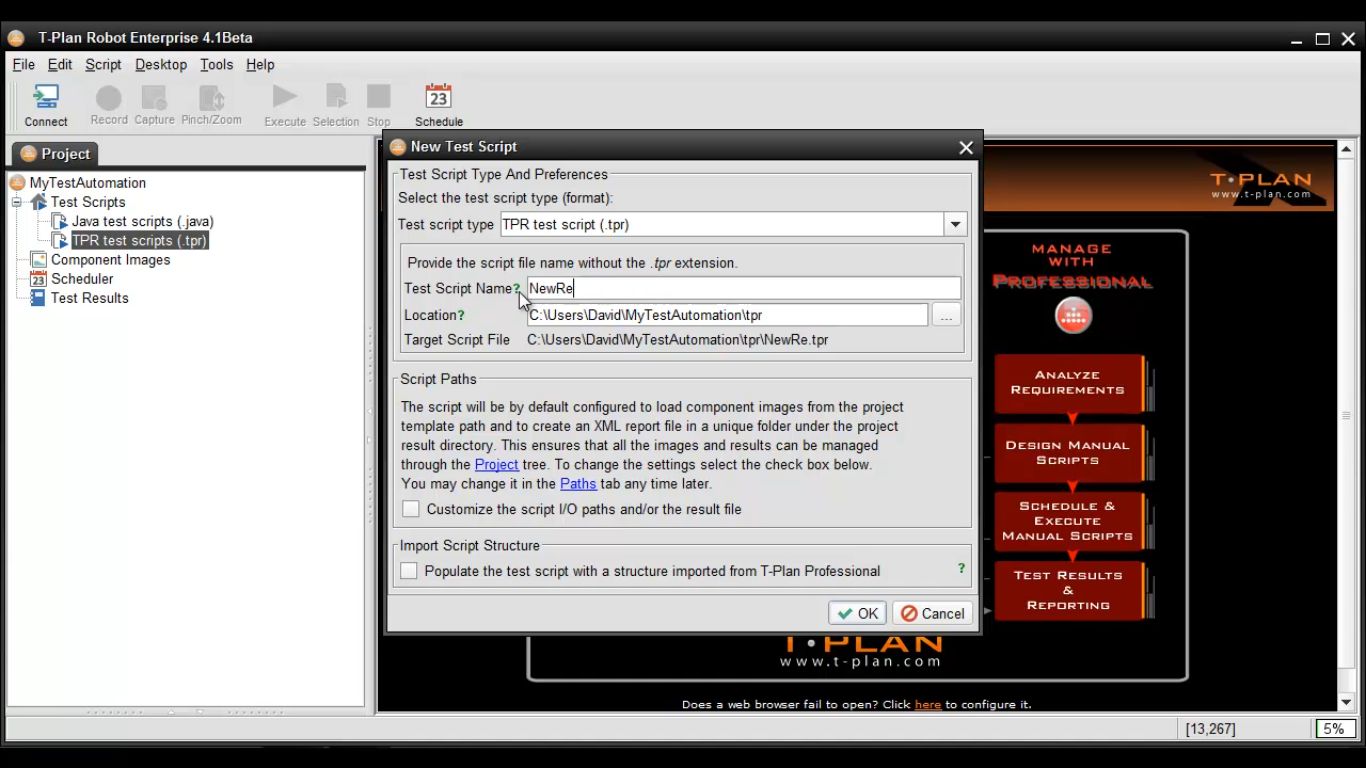Click Schedule & Execute Manual Scripts button
The image size is (1366, 768).
pos(1068,521)
